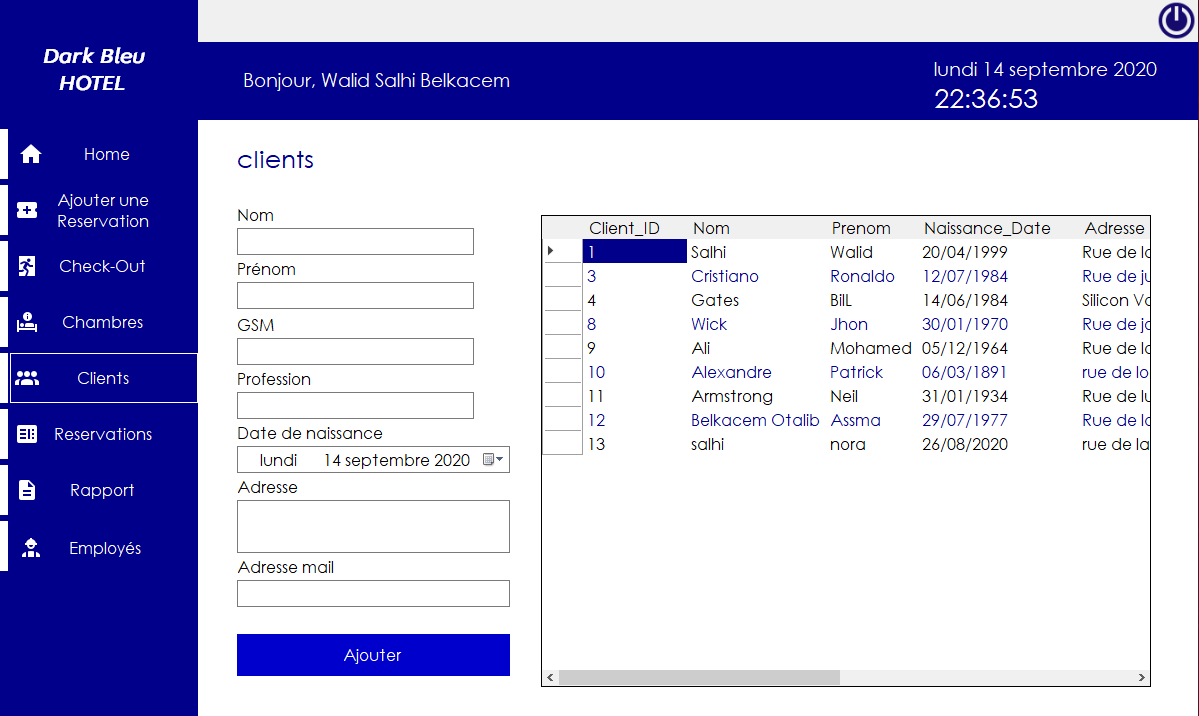Image resolution: width=1199 pixels, height=716 pixels.
Task: Open the Date de naissance calendar dropdown
Action: coord(493,460)
